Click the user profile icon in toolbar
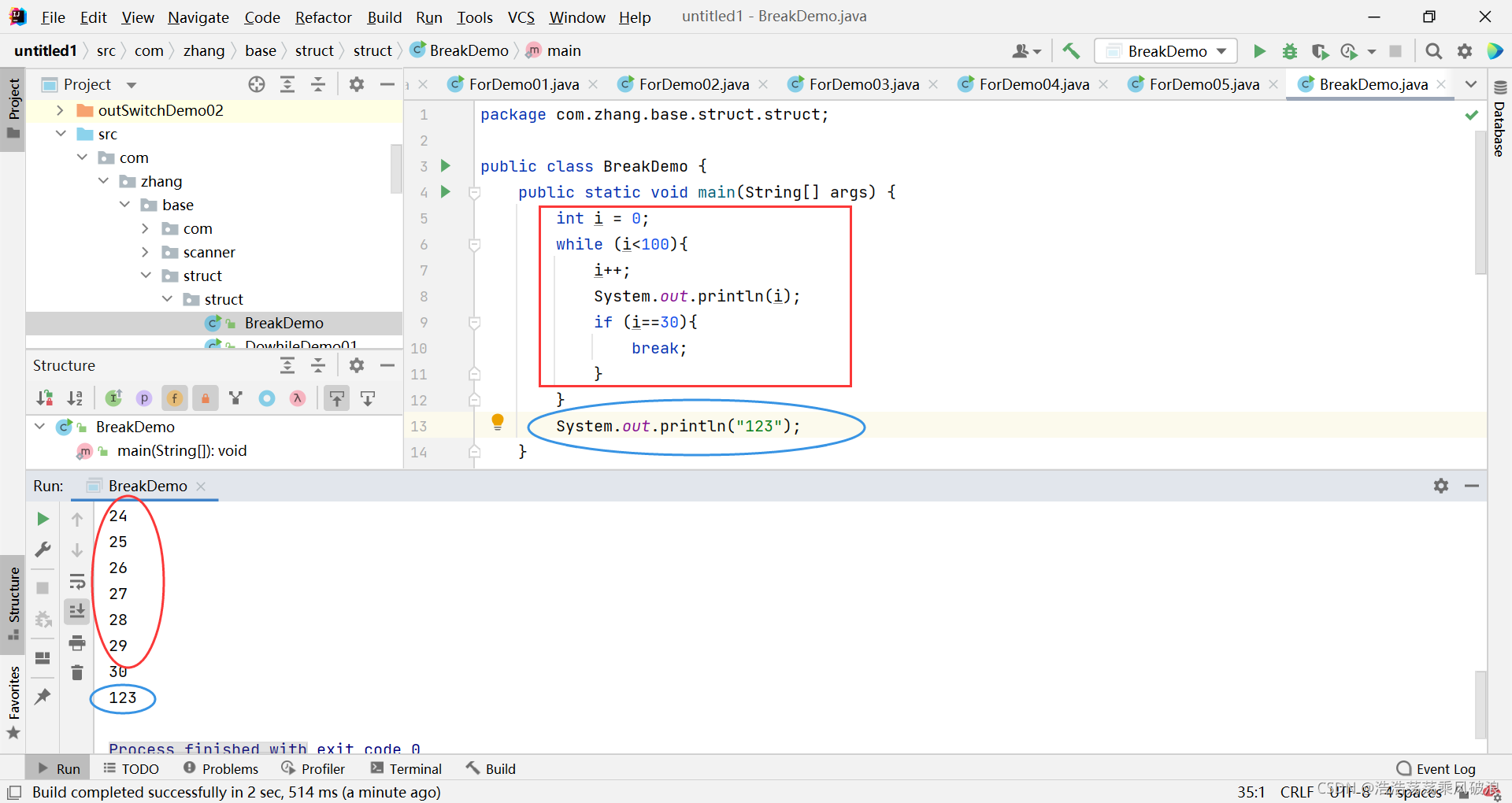This screenshot has height=803, width=1512. (1026, 51)
